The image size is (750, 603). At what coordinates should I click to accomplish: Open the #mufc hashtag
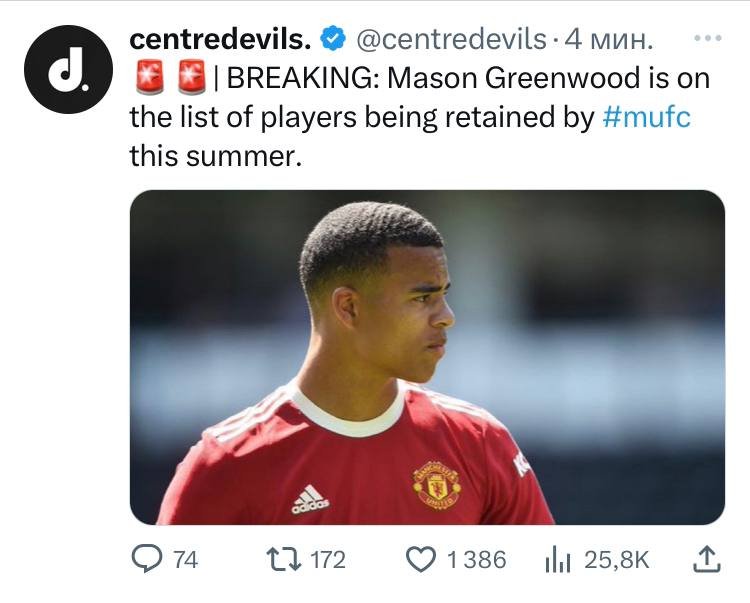click(x=647, y=117)
